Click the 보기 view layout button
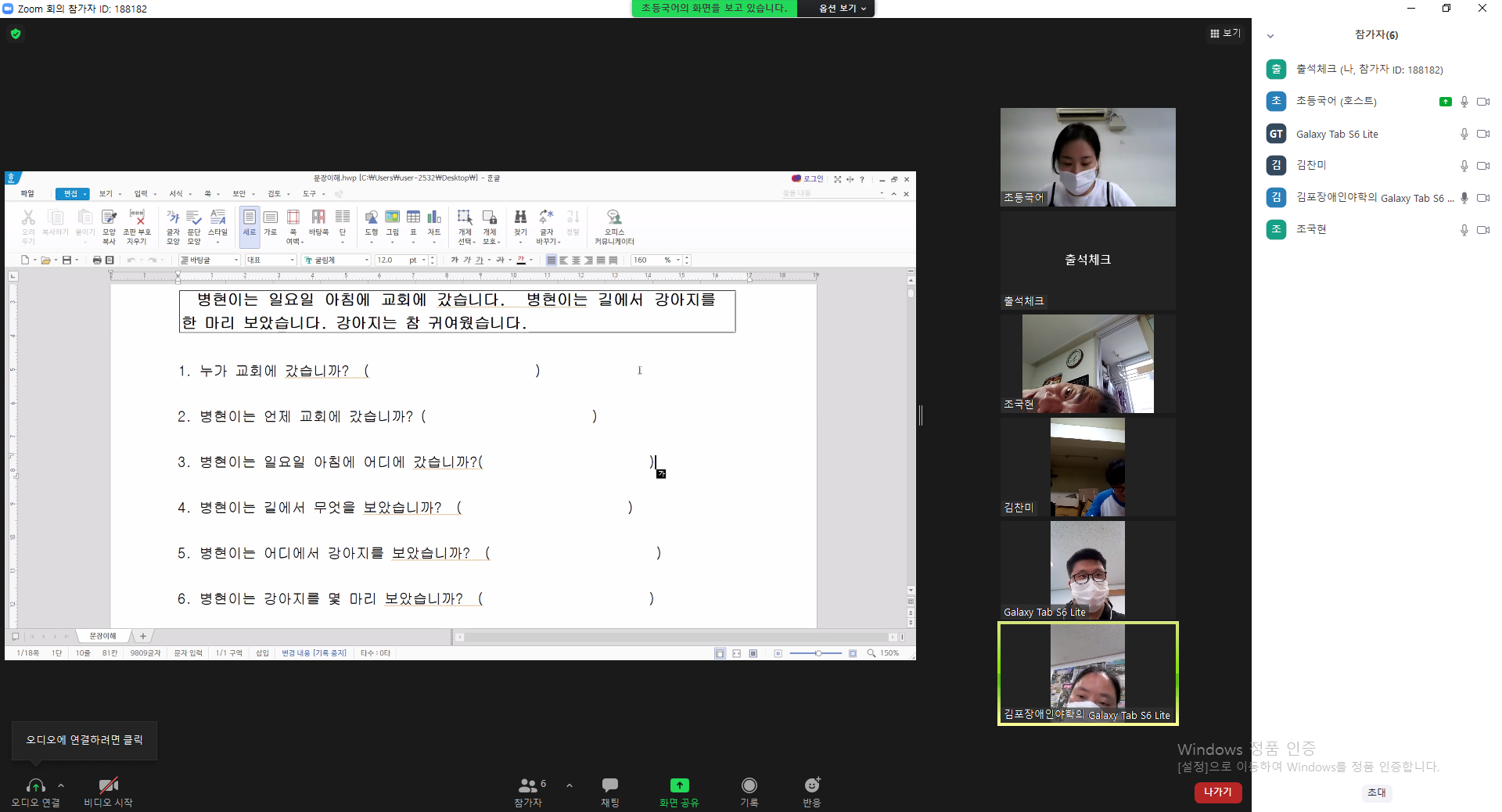 pos(1225,34)
